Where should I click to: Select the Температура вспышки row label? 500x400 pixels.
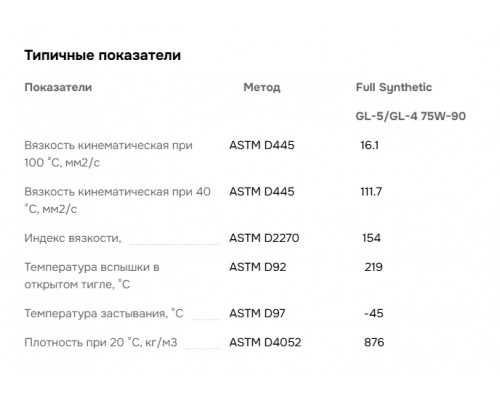[x=92, y=276]
